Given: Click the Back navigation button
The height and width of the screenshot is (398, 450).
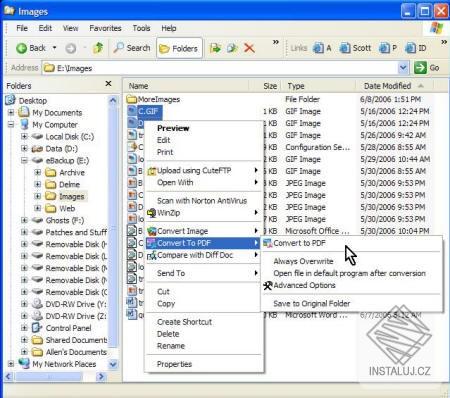Looking at the screenshot, I should [30, 48].
